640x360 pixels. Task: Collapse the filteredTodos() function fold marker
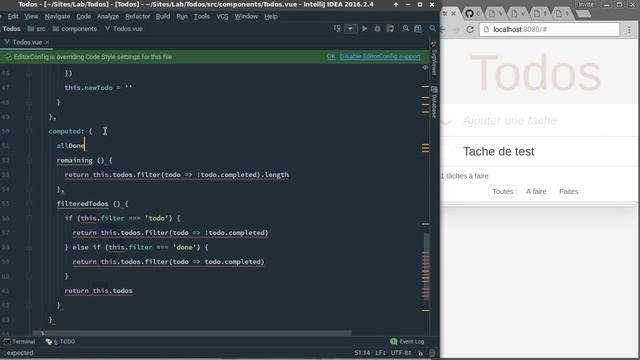[x=29, y=203]
